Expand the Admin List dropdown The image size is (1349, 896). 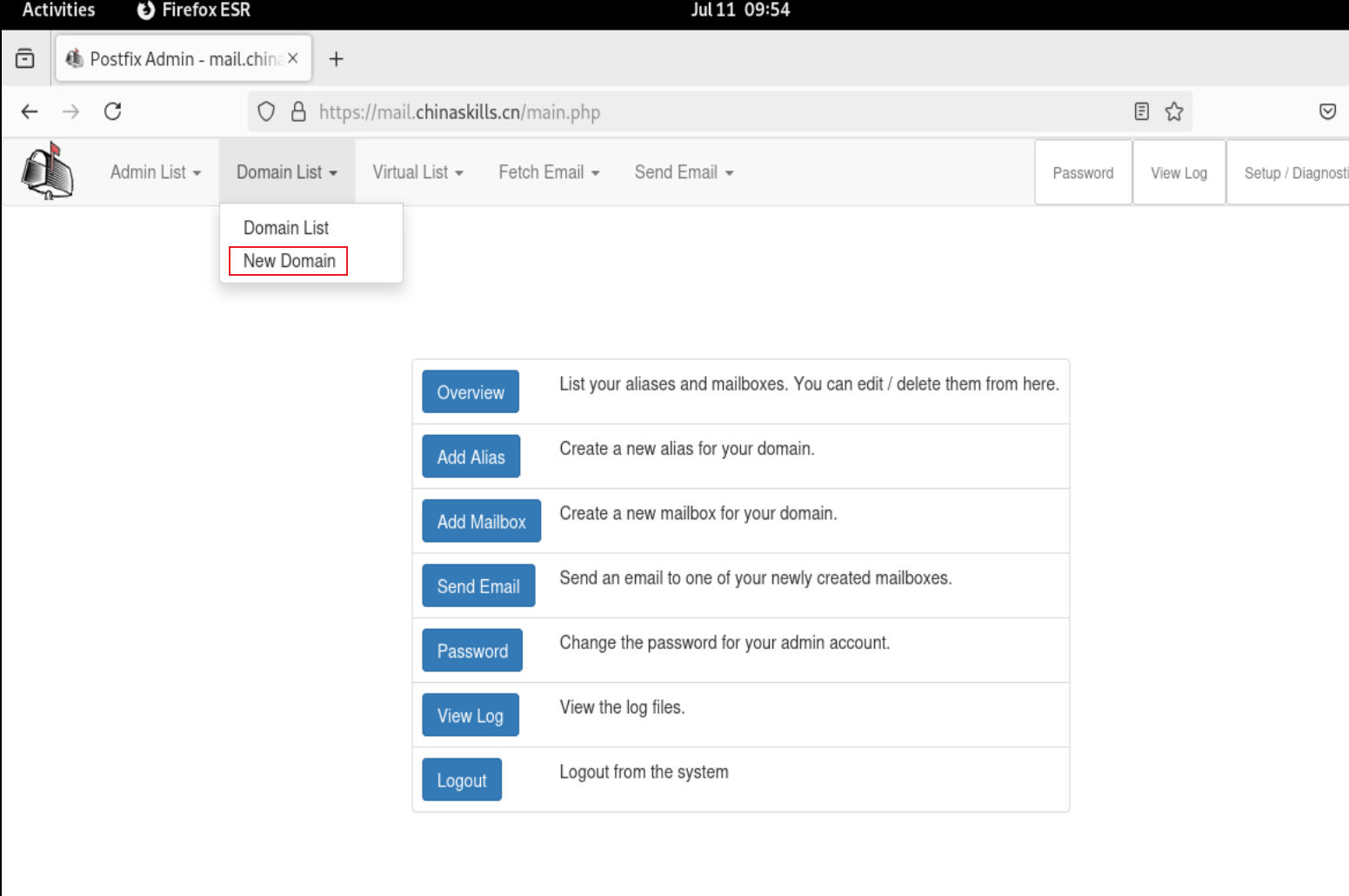[156, 172]
